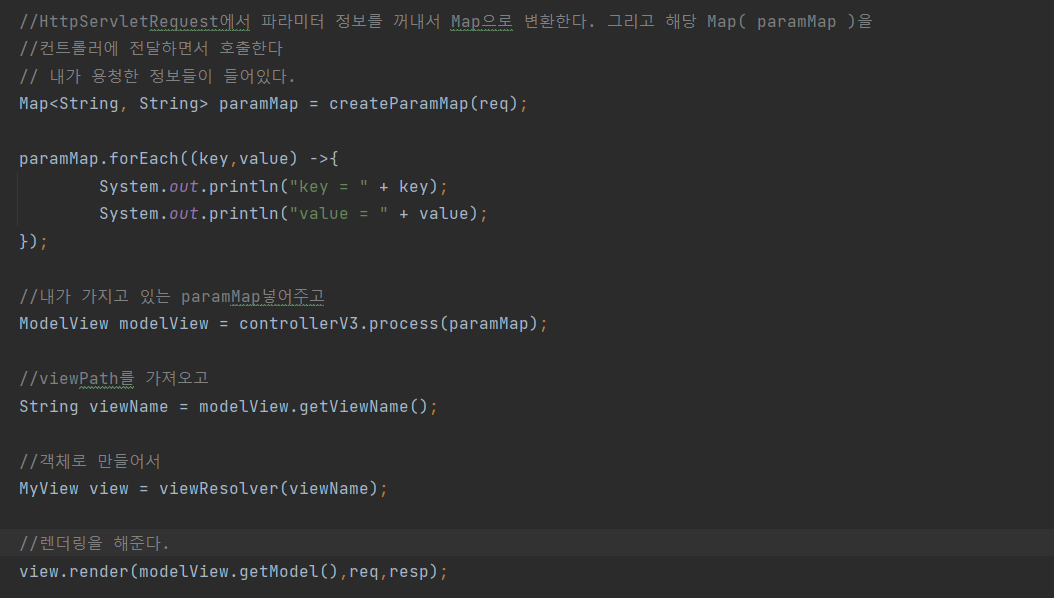This screenshot has width=1054, height=598.
Task: Click controllerV3.process(paramMap) call
Action: click(389, 323)
